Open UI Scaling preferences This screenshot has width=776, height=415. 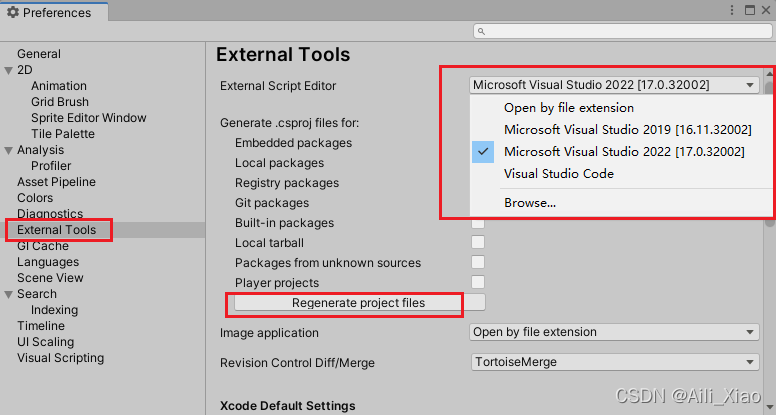point(46,342)
